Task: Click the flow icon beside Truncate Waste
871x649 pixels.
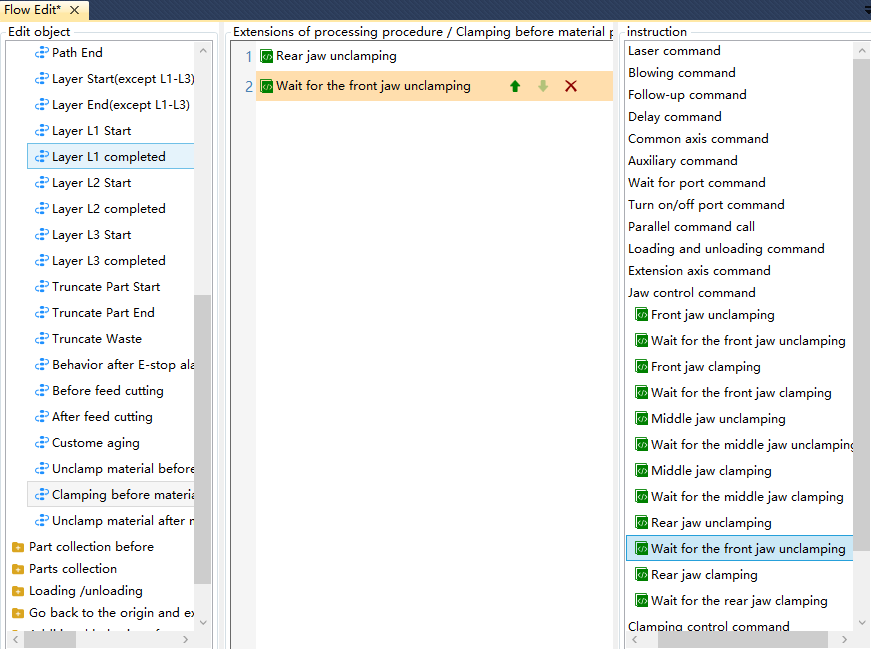Action: (42, 339)
